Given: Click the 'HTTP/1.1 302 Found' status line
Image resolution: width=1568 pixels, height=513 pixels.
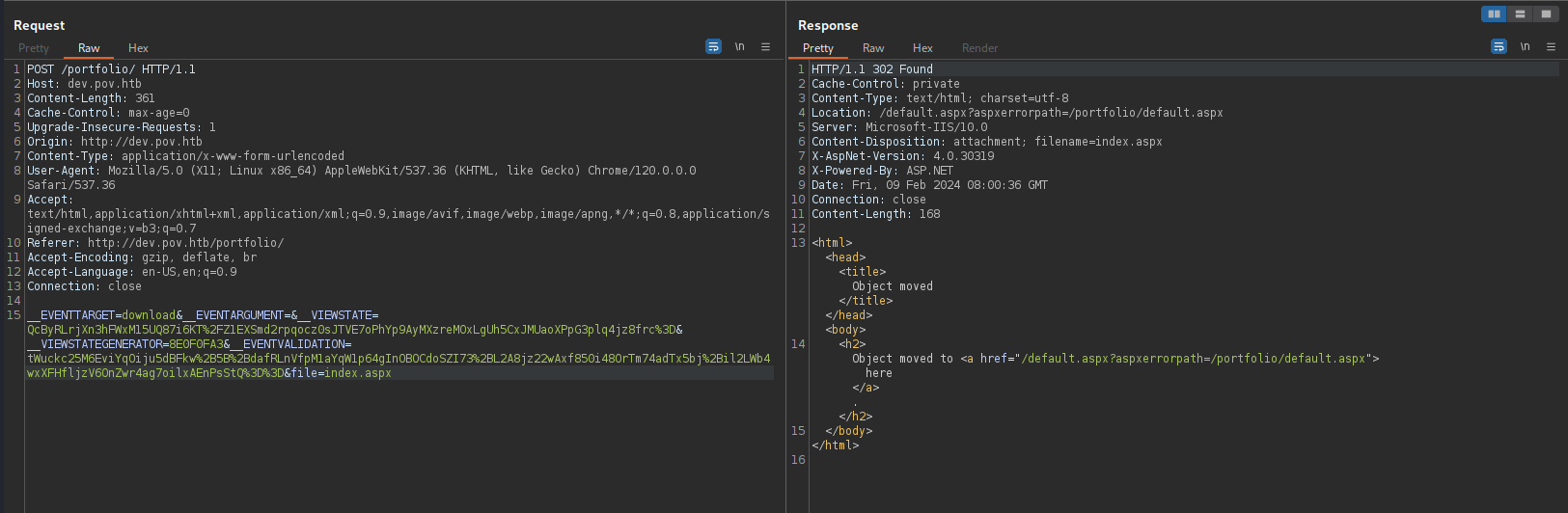Looking at the screenshot, I should tap(872, 69).
